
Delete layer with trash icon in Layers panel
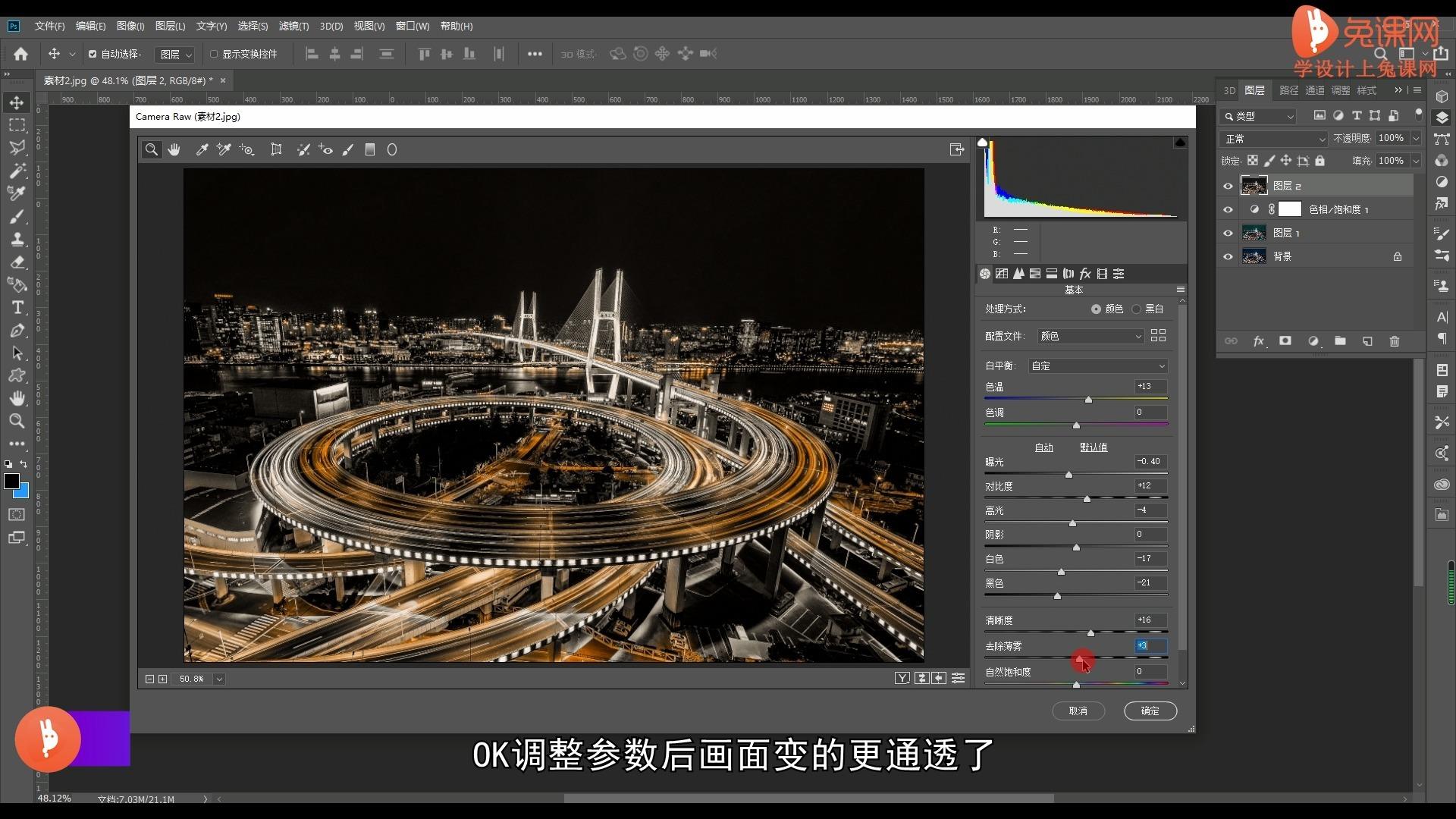pyautogui.click(x=1394, y=341)
